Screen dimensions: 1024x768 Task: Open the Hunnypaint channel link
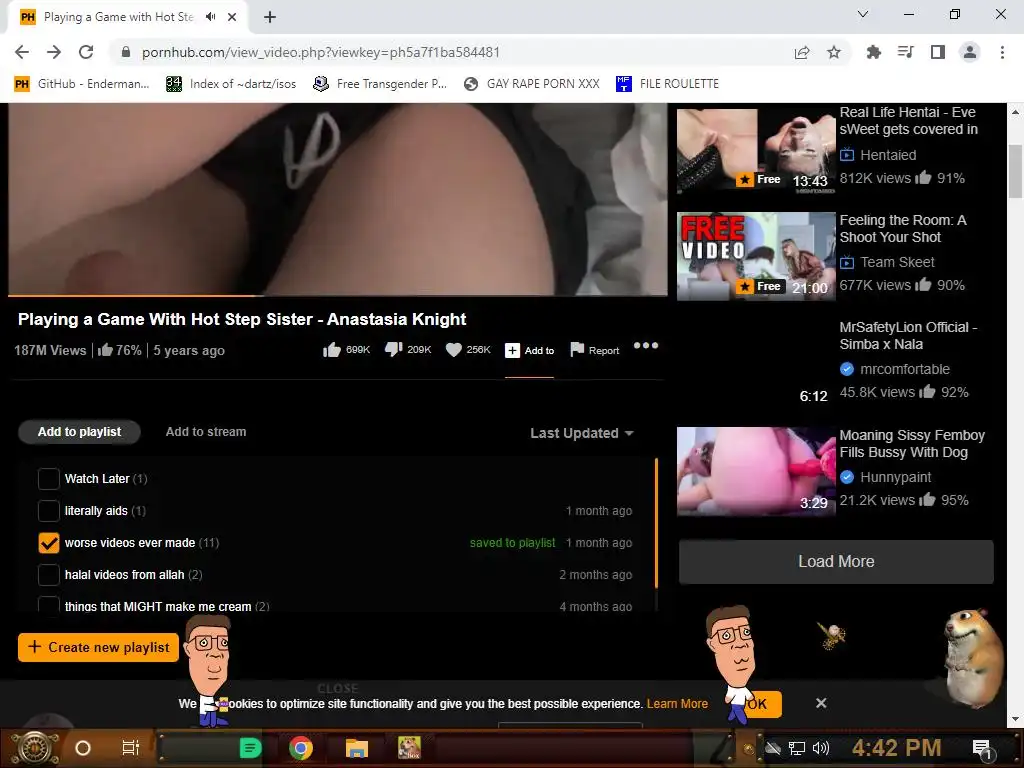[x=895, y=477]
